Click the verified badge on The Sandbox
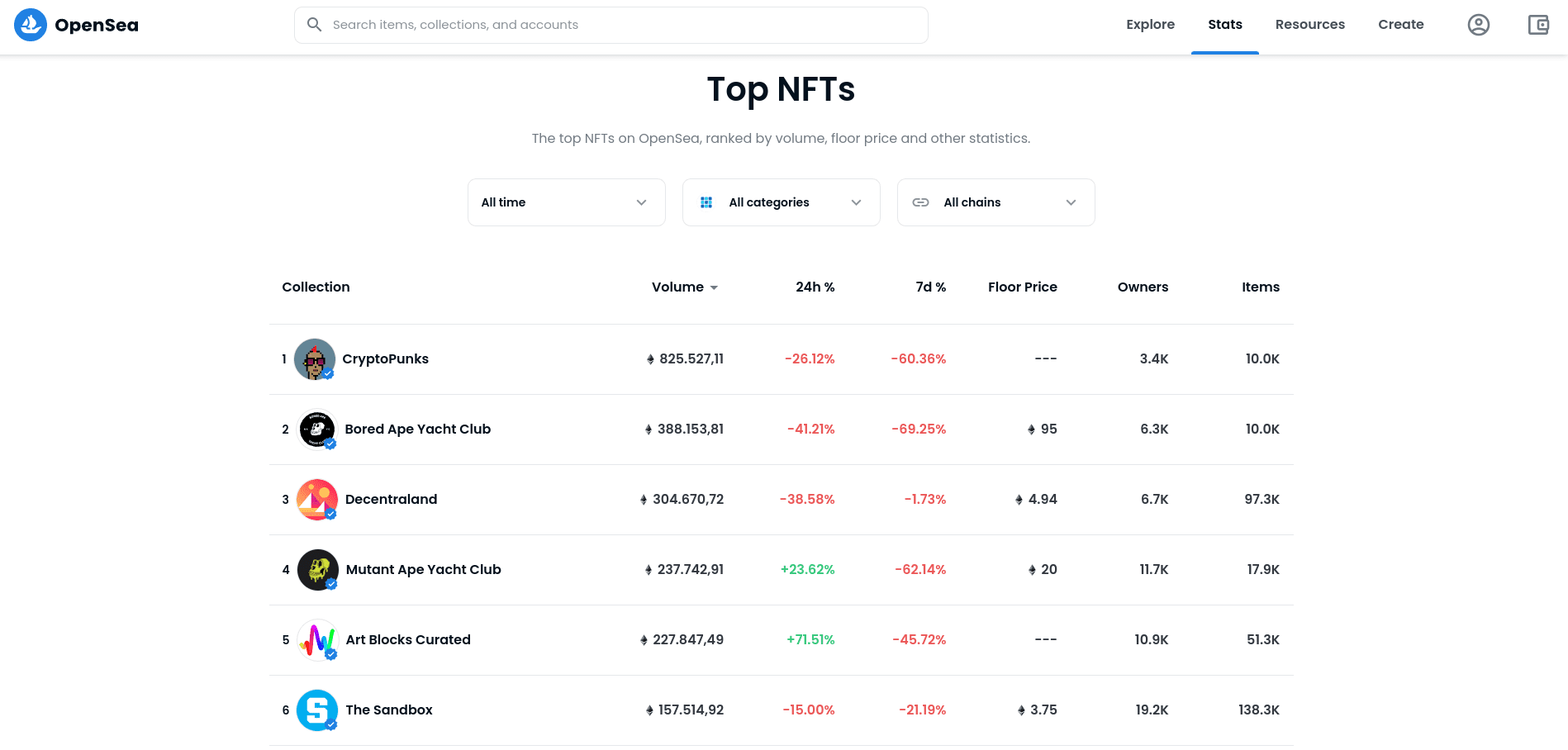Viewport: 1568px width, 750px height. [330, 724]
